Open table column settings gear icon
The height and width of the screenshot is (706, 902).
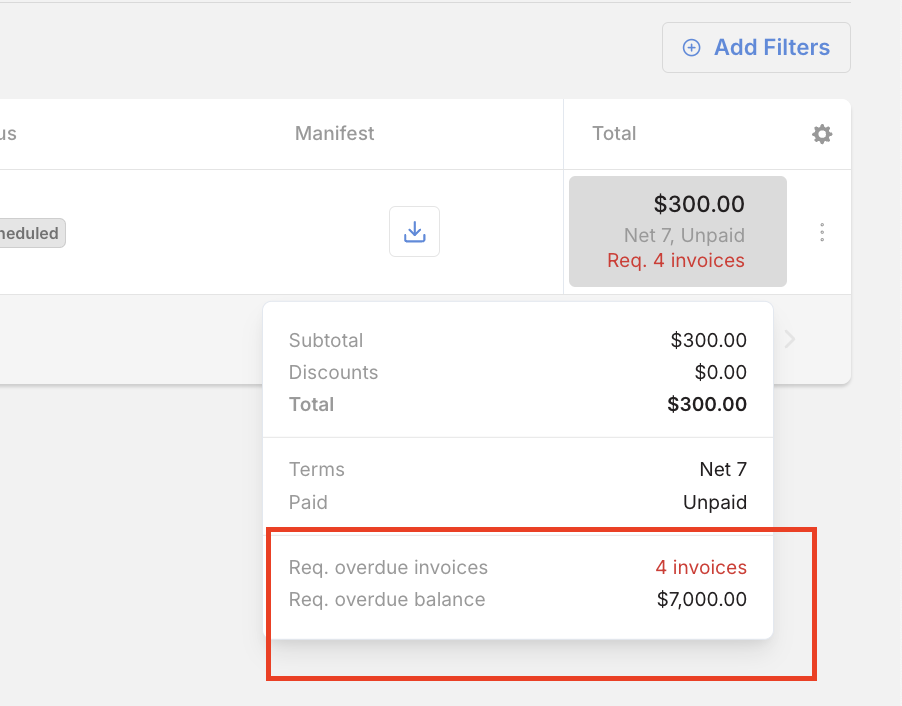(x=822, y=134)
